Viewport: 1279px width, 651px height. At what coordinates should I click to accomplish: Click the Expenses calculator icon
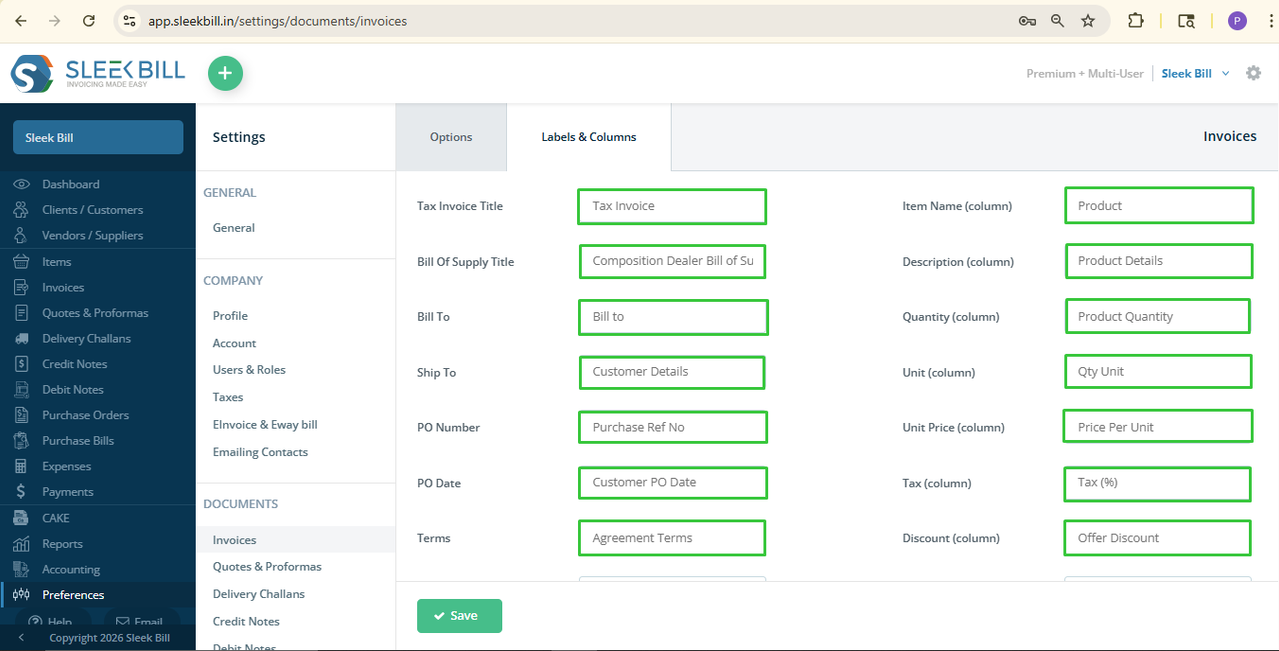(21, 466)
